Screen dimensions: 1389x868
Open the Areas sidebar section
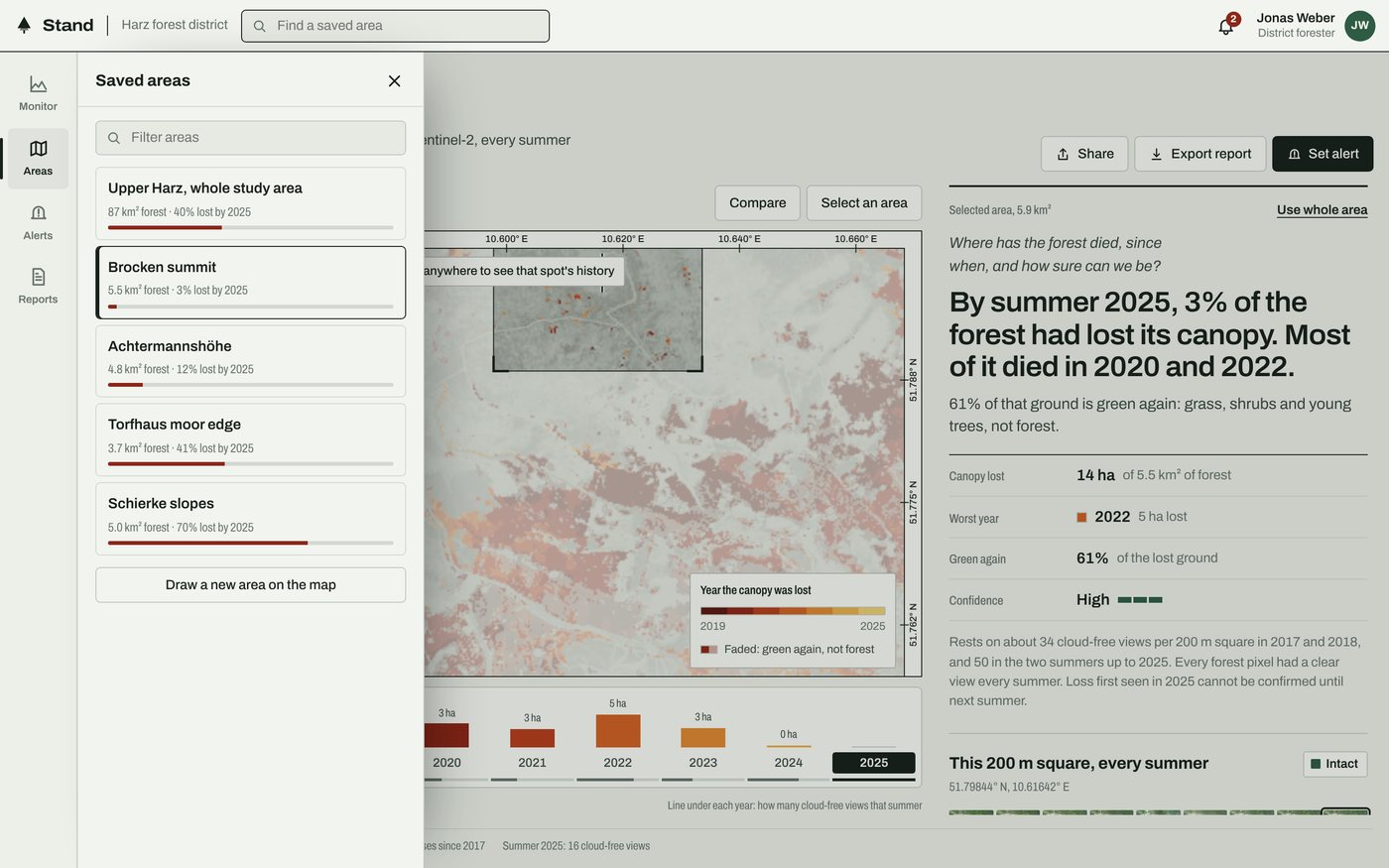click(x=38, y=159)
